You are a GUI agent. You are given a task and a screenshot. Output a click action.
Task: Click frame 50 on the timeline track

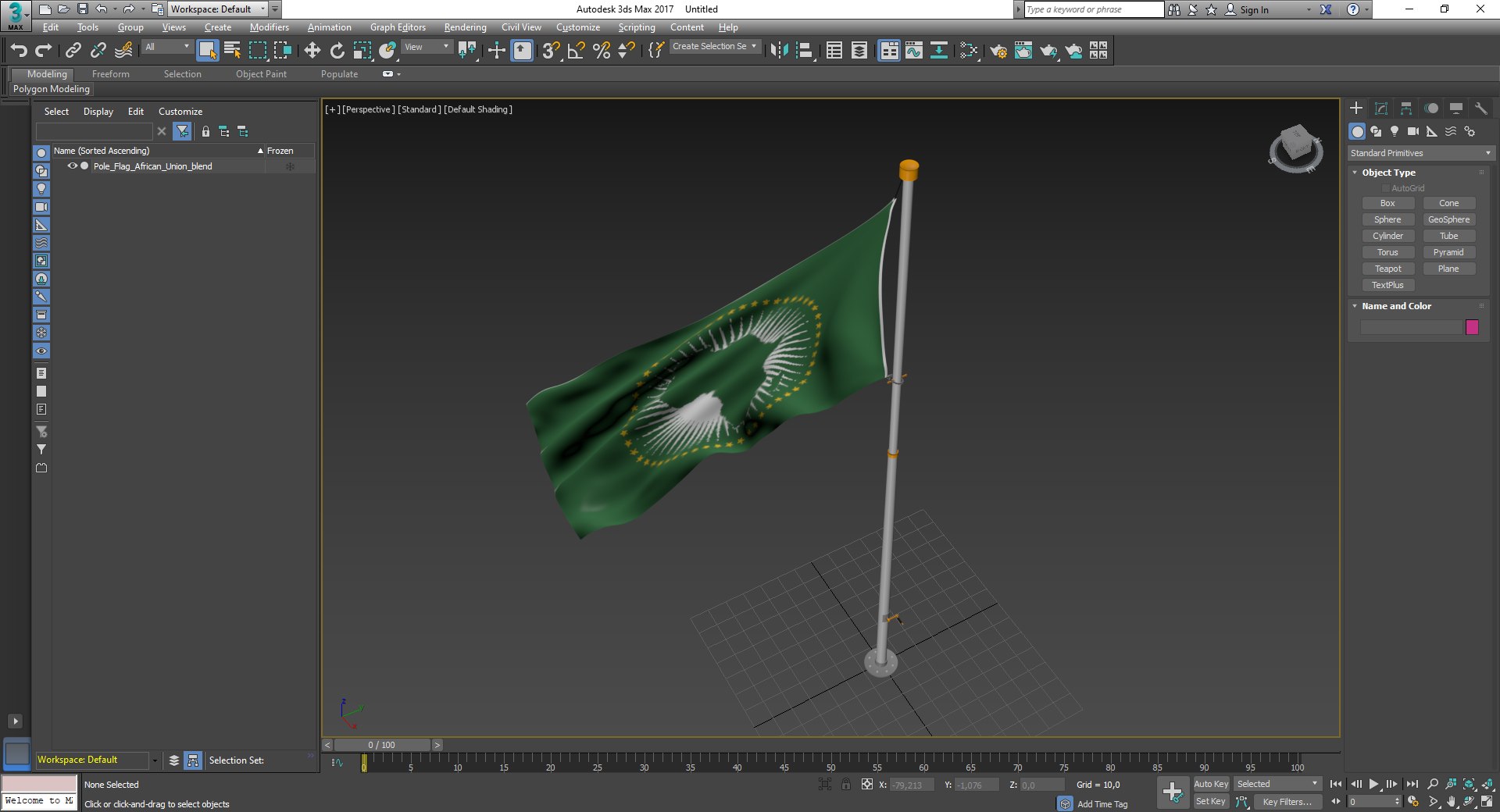[x=830, y=762]
